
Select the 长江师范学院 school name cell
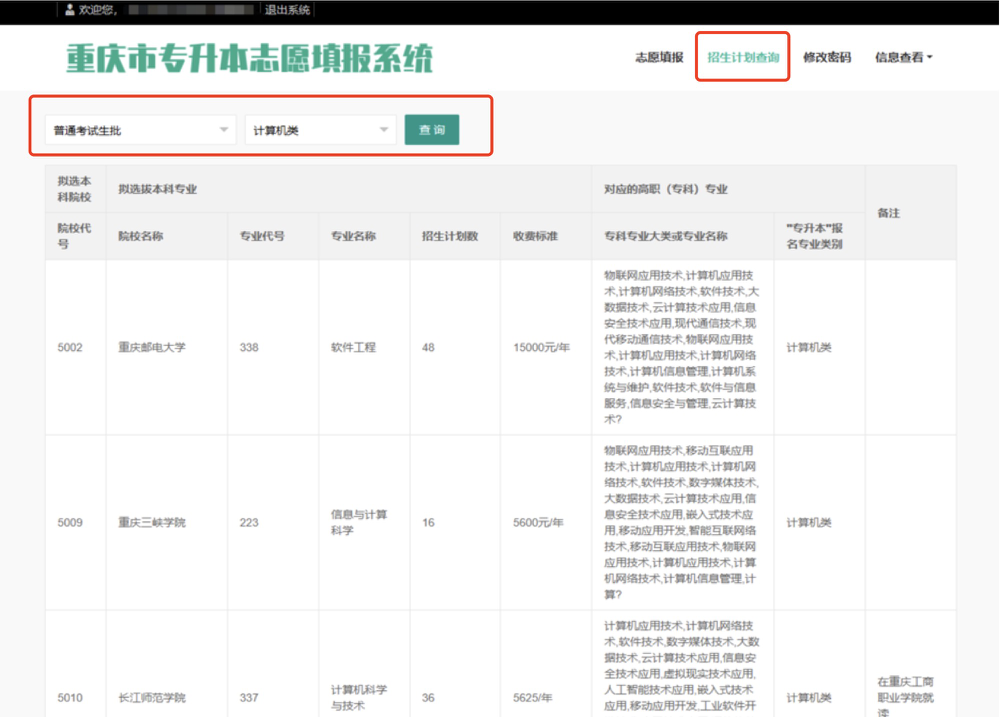pos(152,698)
